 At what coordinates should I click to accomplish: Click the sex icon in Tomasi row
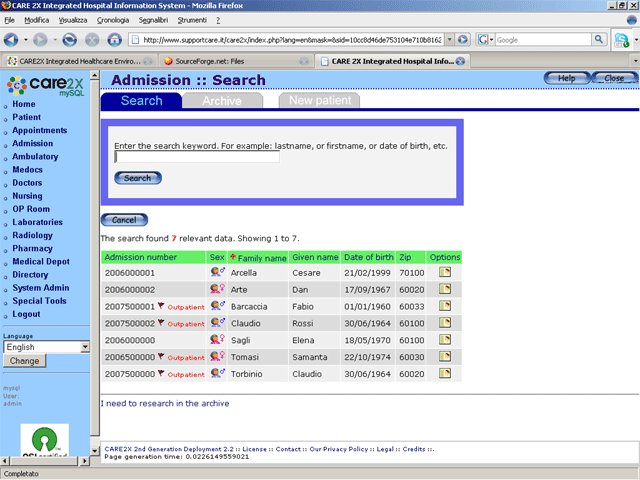(217, 356)
